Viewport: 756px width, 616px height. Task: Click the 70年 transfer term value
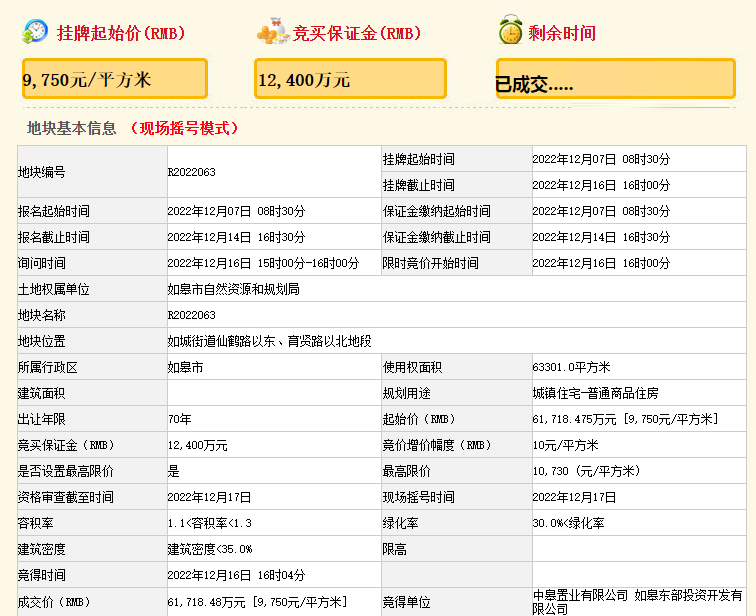pos(179,419)
